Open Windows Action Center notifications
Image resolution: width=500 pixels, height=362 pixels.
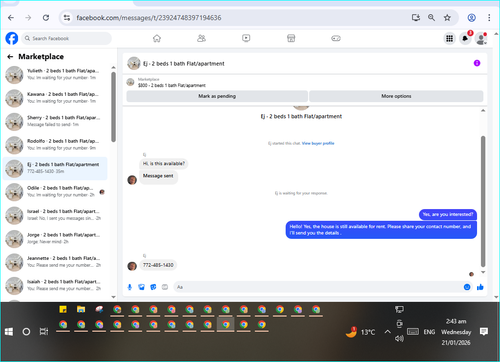[484, 331]
